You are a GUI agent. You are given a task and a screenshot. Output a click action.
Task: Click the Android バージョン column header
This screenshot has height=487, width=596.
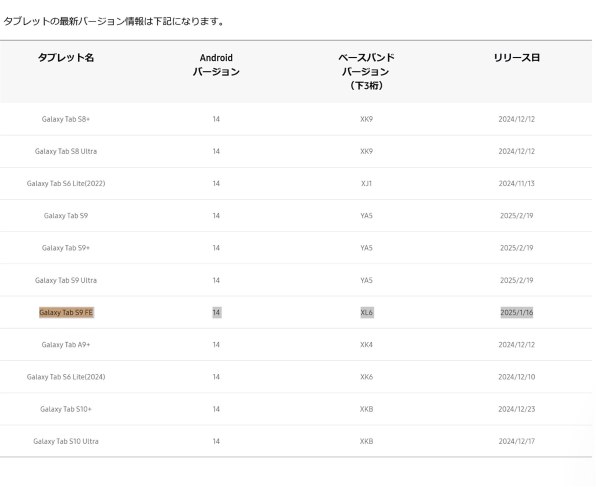[216, 65]
